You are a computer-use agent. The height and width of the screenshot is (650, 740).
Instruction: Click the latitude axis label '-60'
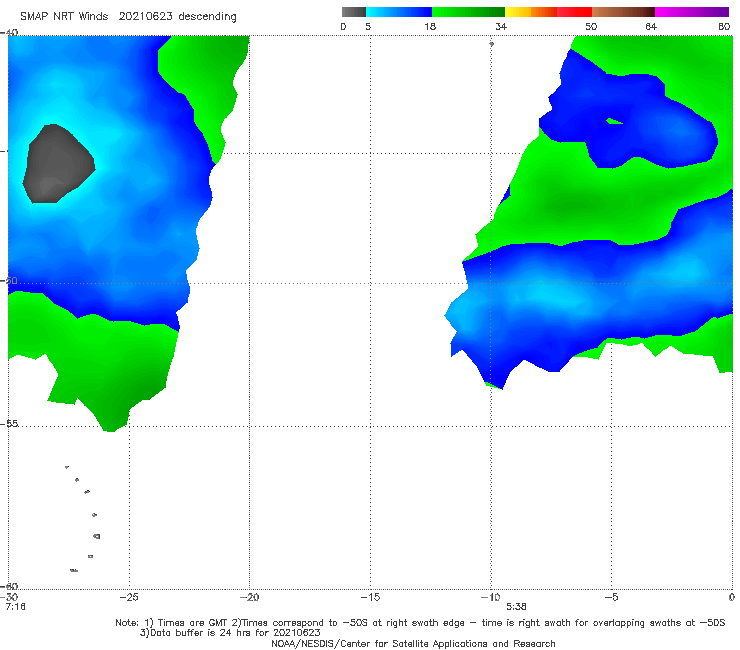9,586
